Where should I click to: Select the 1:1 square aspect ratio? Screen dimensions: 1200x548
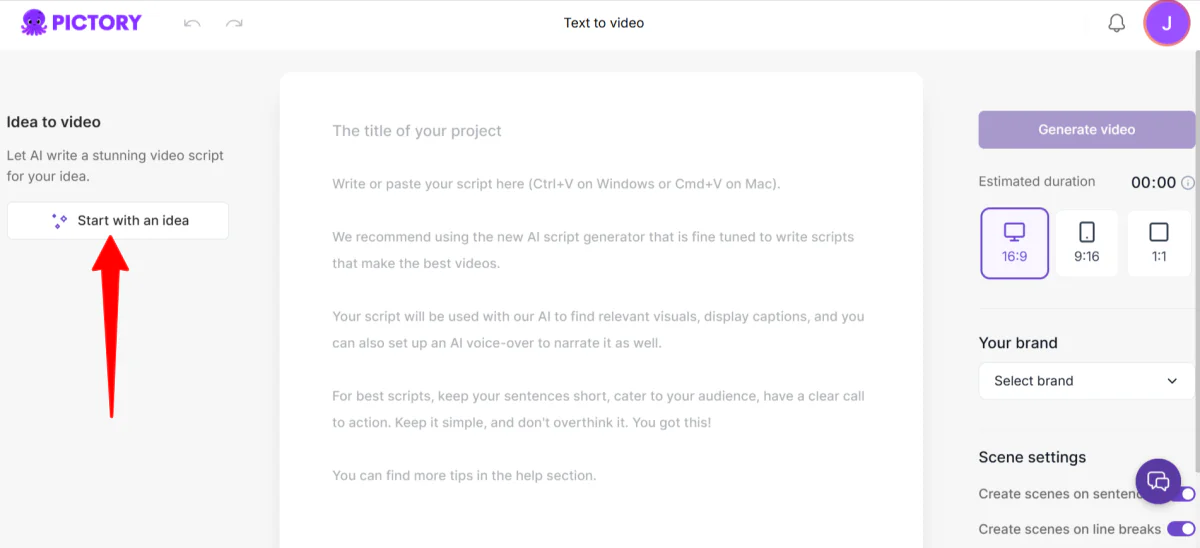click(1159, 243)
